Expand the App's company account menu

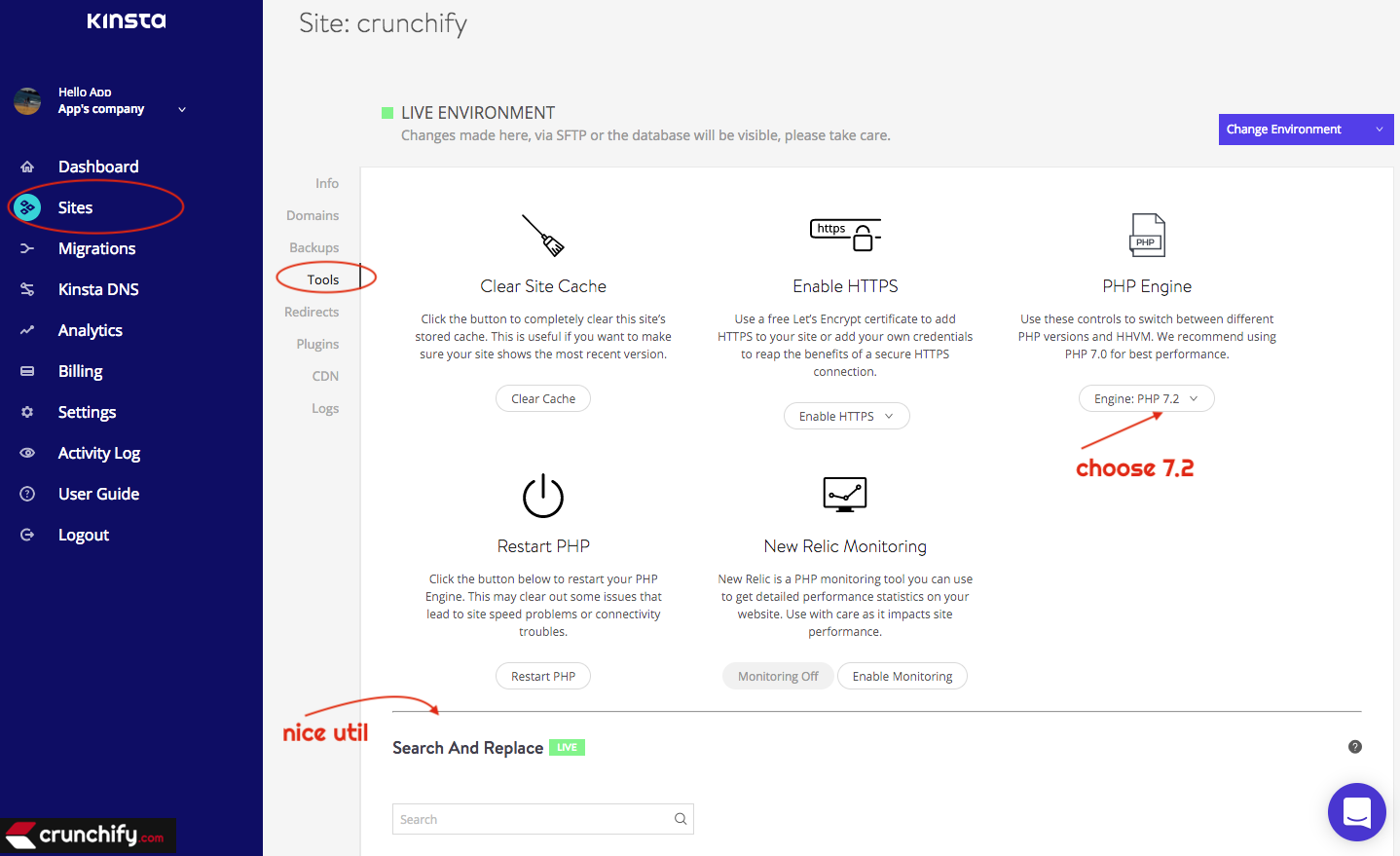(x=181, y=109)
